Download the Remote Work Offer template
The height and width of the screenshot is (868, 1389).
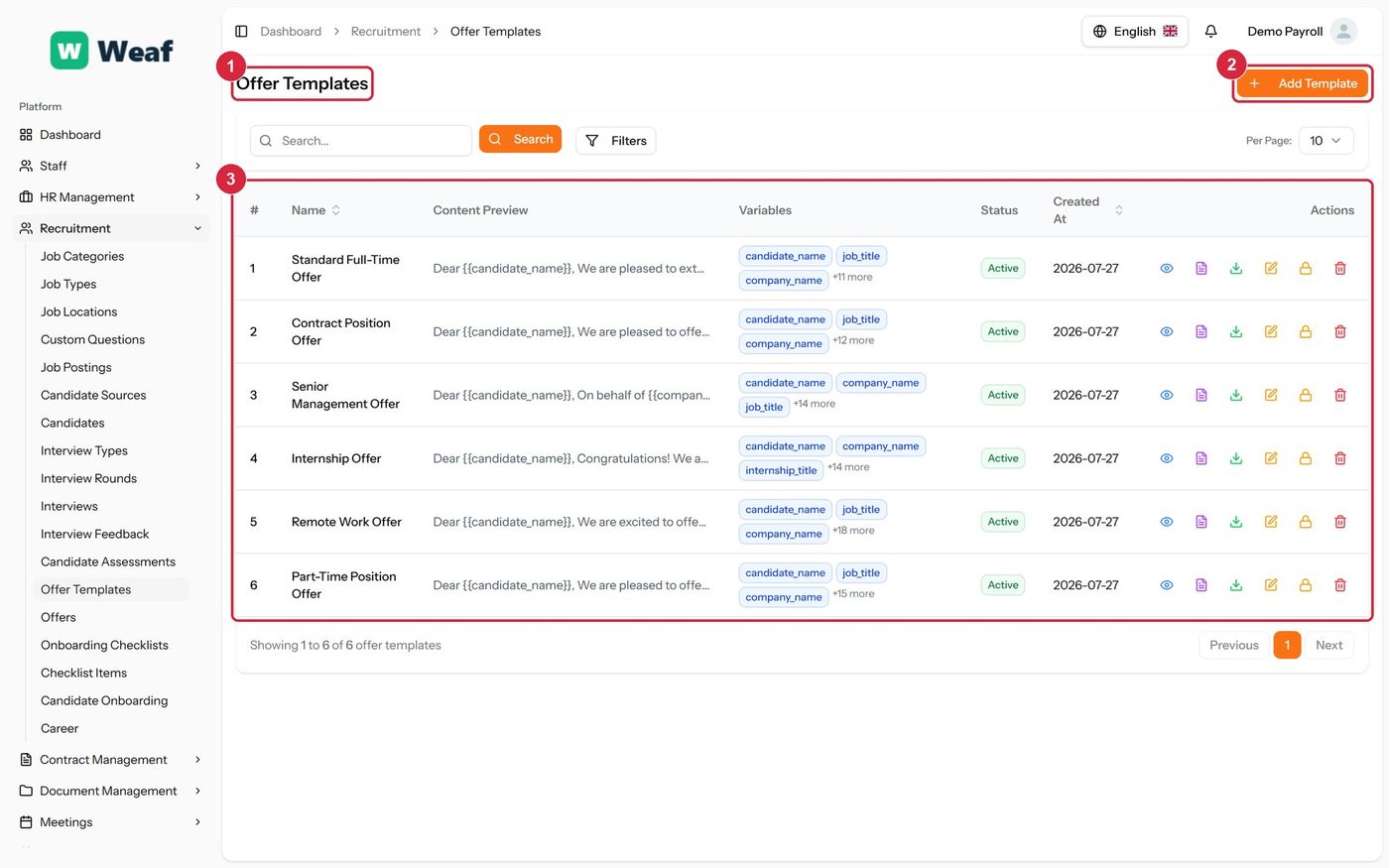(x=1236, y=523)
